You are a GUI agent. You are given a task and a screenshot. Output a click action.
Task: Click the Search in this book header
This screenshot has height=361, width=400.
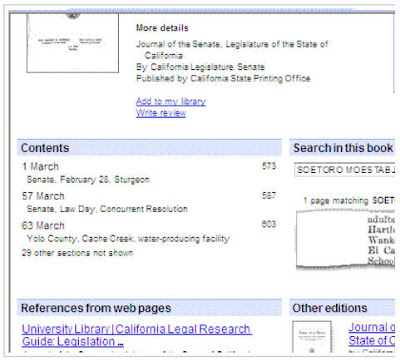[x=342, y=148]
